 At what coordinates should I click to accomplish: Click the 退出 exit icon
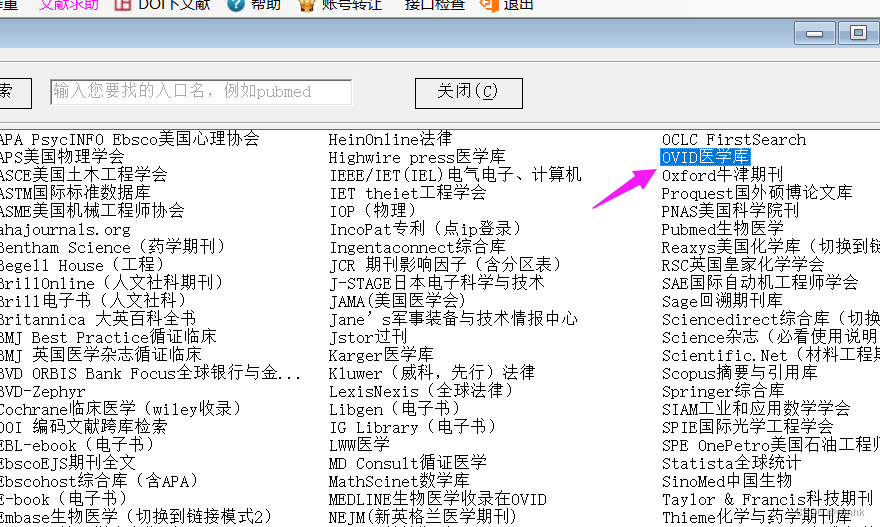pos(489,5)
